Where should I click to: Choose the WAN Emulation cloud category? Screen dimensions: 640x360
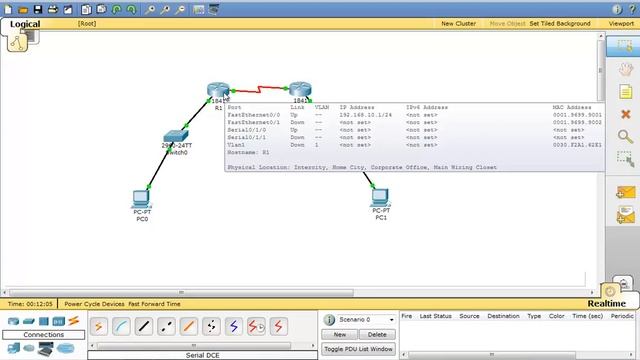point(29,349)
